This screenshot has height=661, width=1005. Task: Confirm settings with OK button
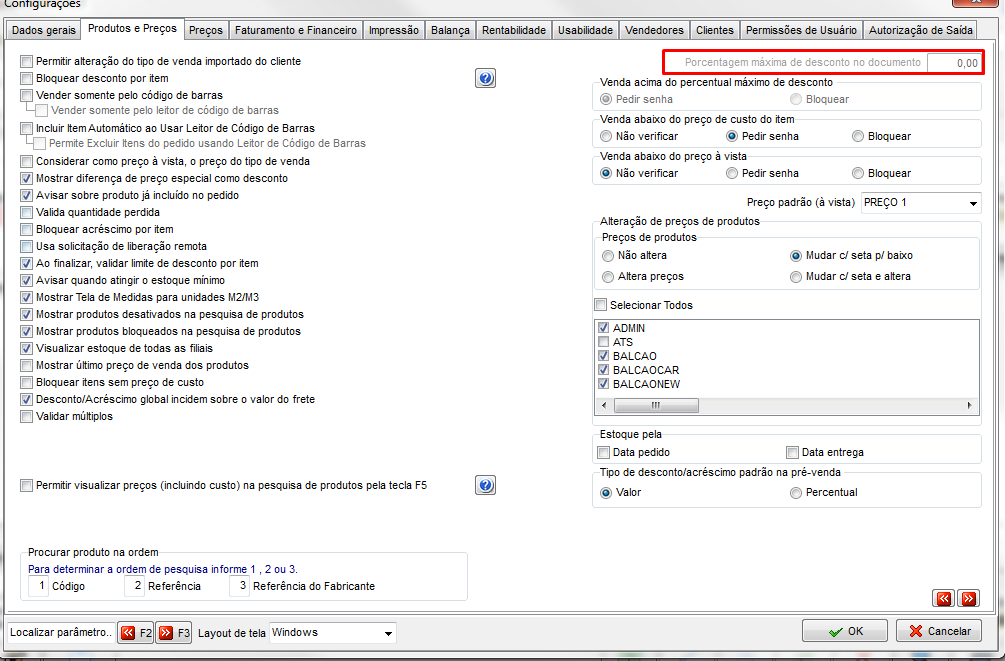[x=845, y=631]
